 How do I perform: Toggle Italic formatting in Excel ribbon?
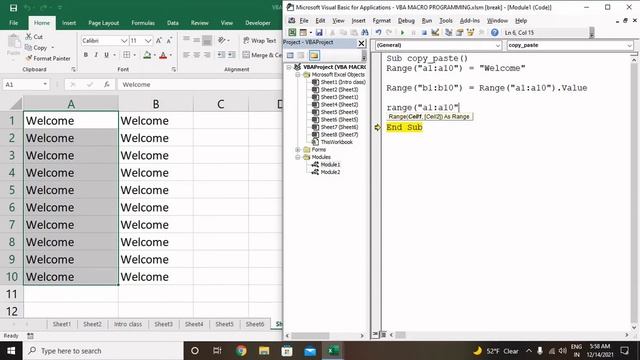click(96, 55)
